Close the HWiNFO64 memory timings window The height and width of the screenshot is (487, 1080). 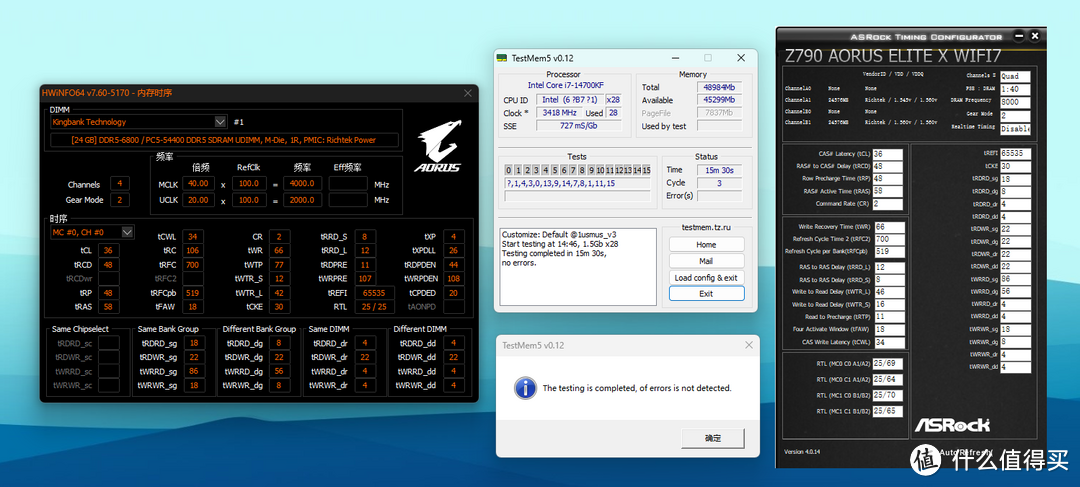click(x=468, y=93)
